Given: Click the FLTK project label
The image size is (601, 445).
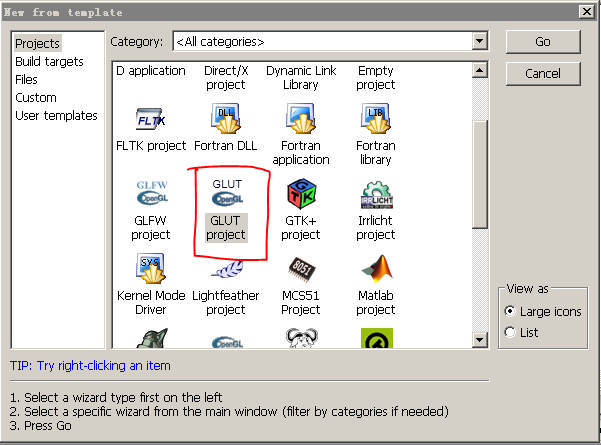Looking at the screenshot, I should pyautogui.click(x=151, y=146).
